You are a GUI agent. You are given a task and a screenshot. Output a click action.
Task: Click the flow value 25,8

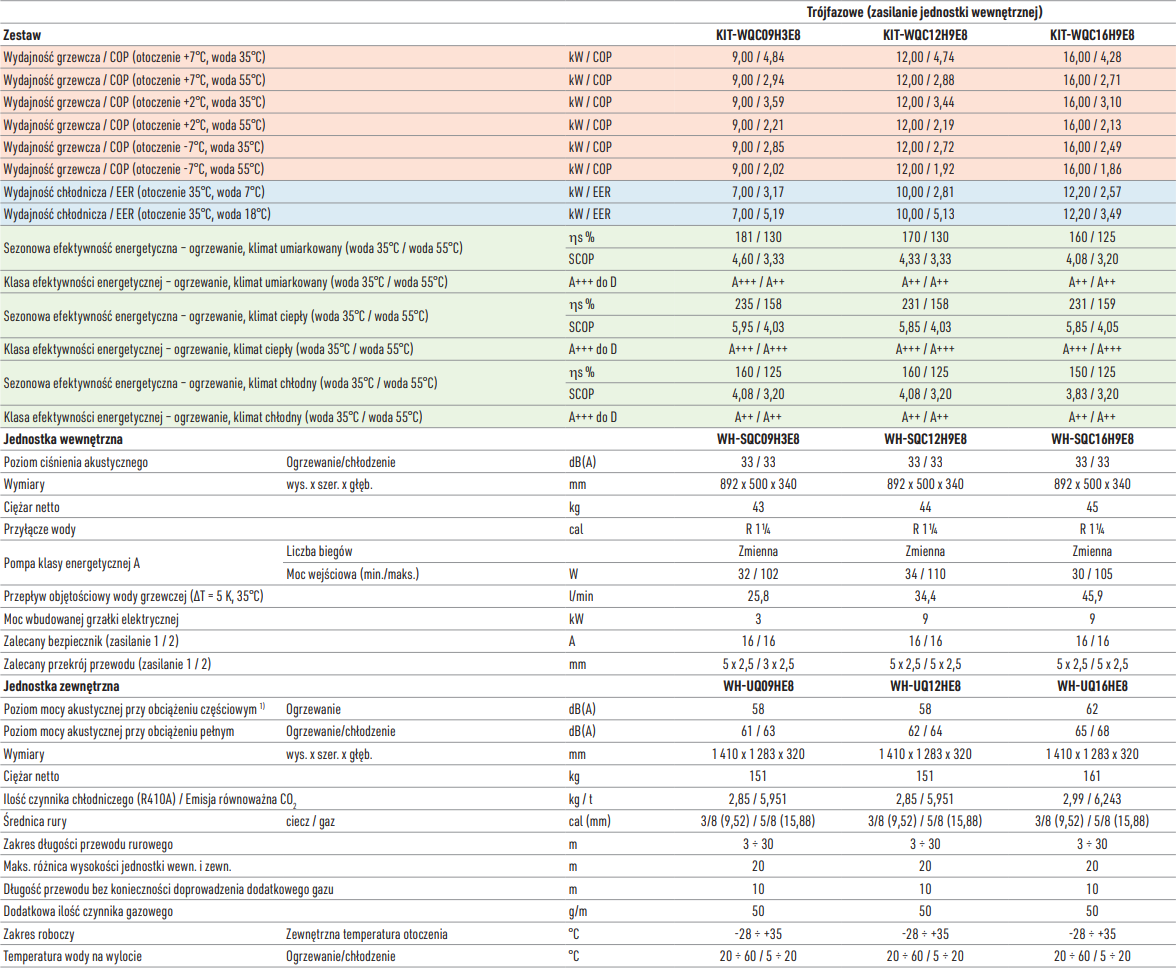click(x=758, y=596)
